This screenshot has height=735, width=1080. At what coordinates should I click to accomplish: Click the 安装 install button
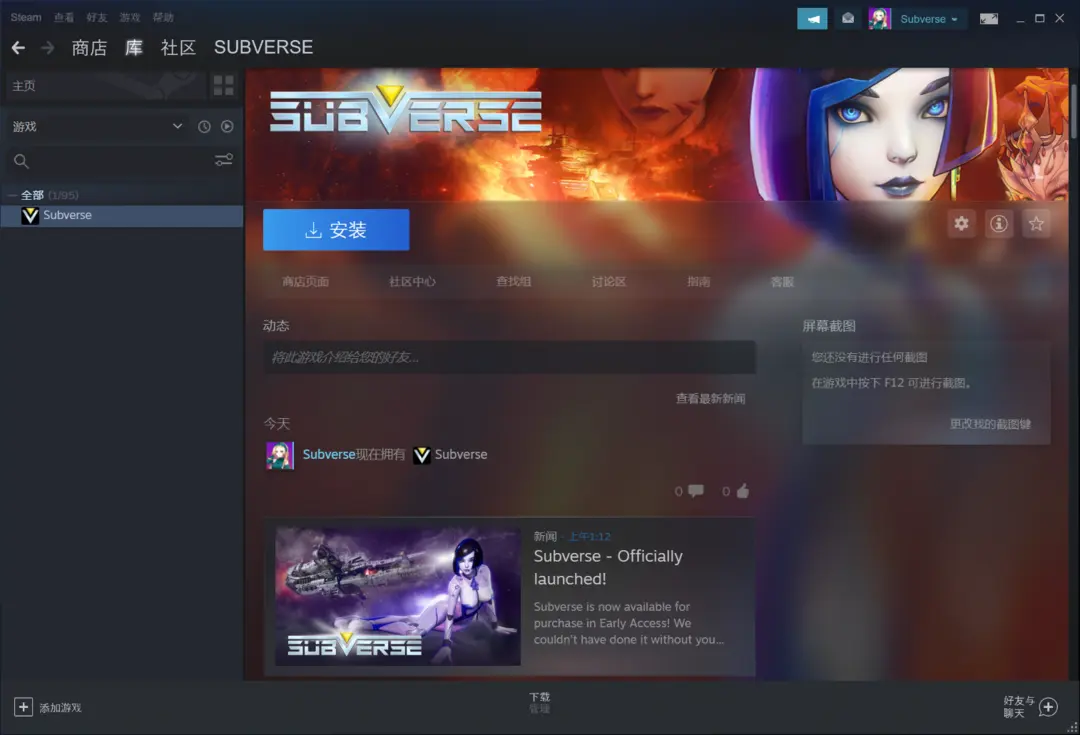tap(336, 229)
